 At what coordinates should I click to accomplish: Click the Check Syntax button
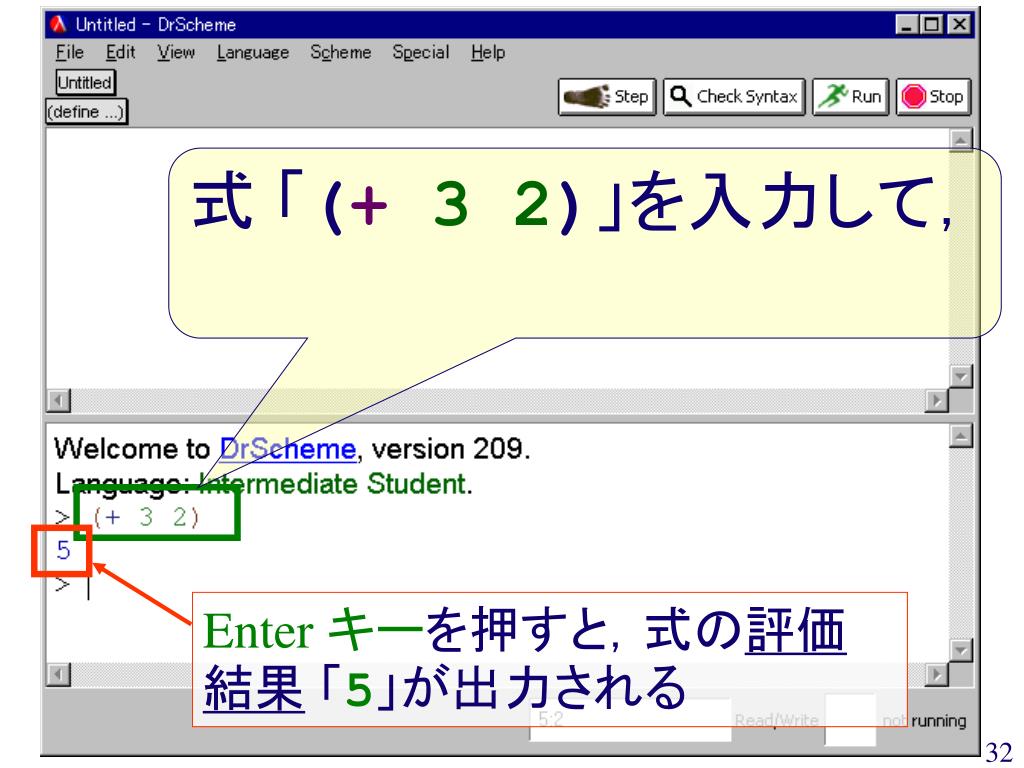click(734, 97)
